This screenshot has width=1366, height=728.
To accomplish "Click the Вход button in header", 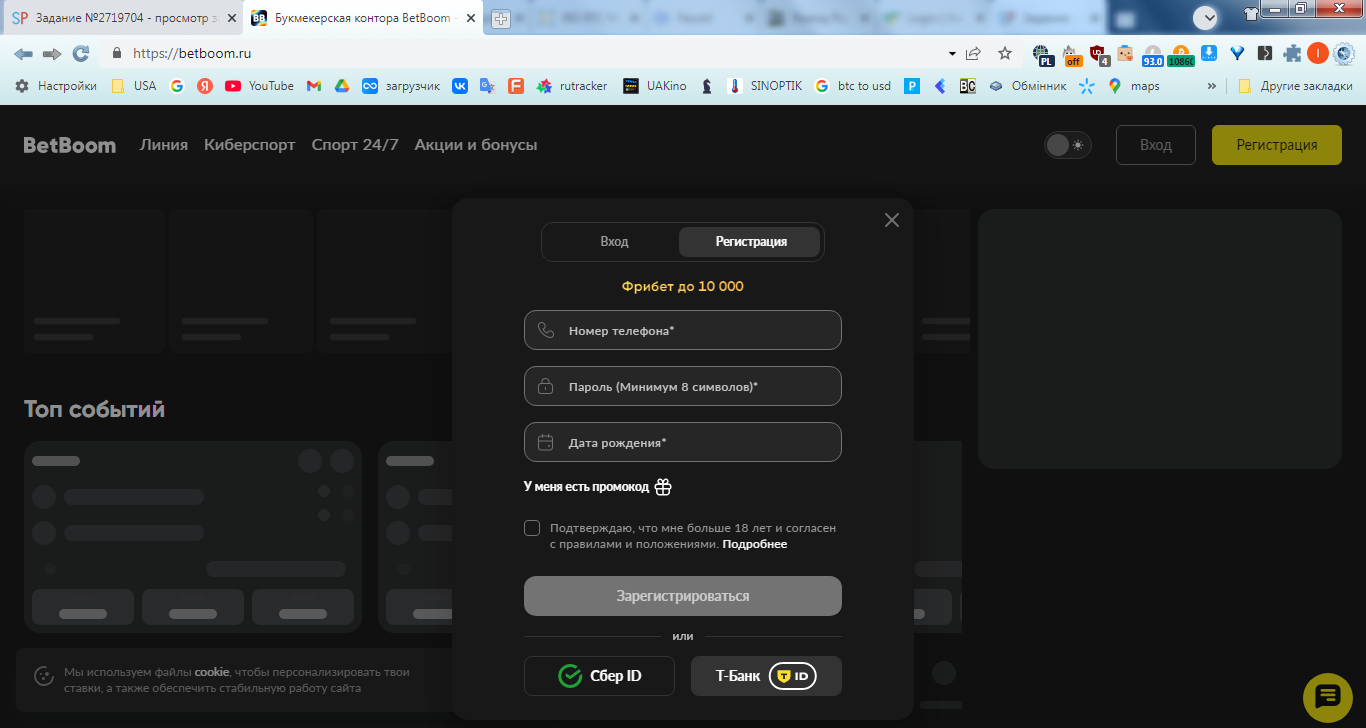I will [1156, 145].
